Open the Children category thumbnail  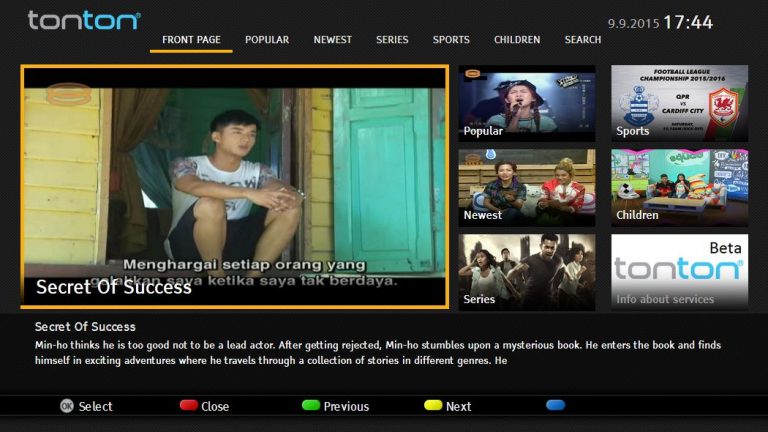coord(679,188)
